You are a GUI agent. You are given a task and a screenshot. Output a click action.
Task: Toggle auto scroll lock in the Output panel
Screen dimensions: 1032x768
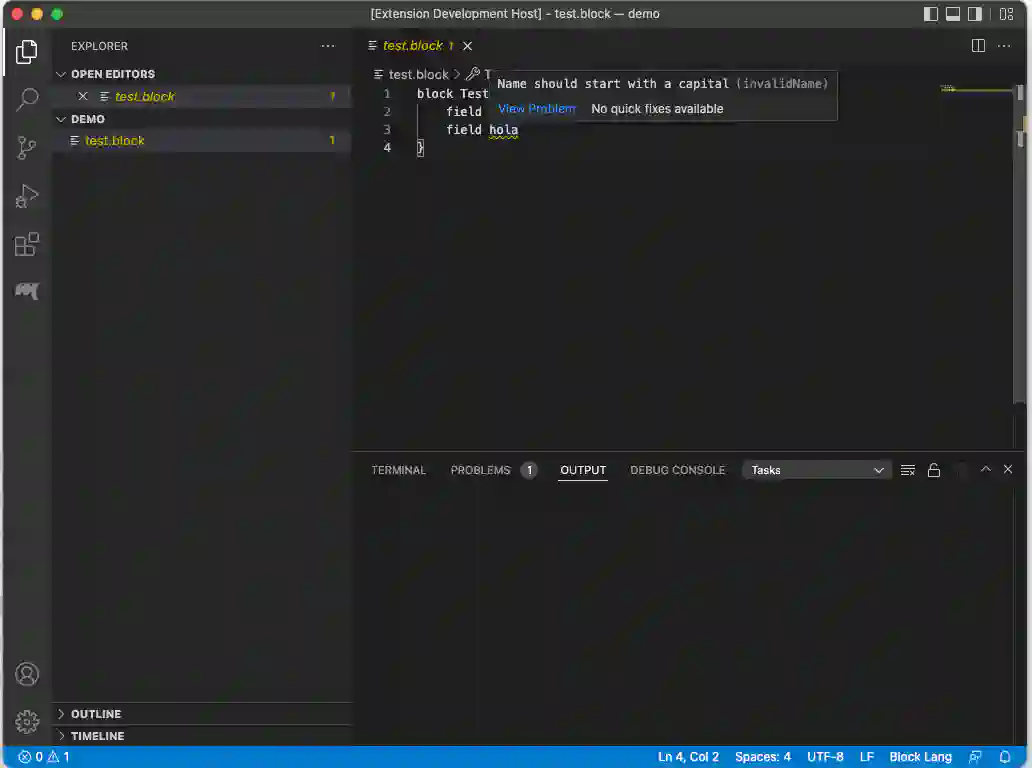coord(934,469)
